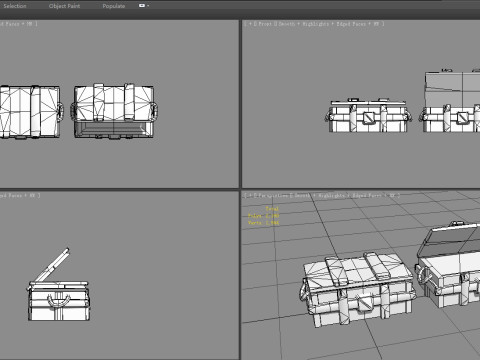
Task: Select the closed chest in Front viewport
Action: pyautogui.click(x=368, y=115)
